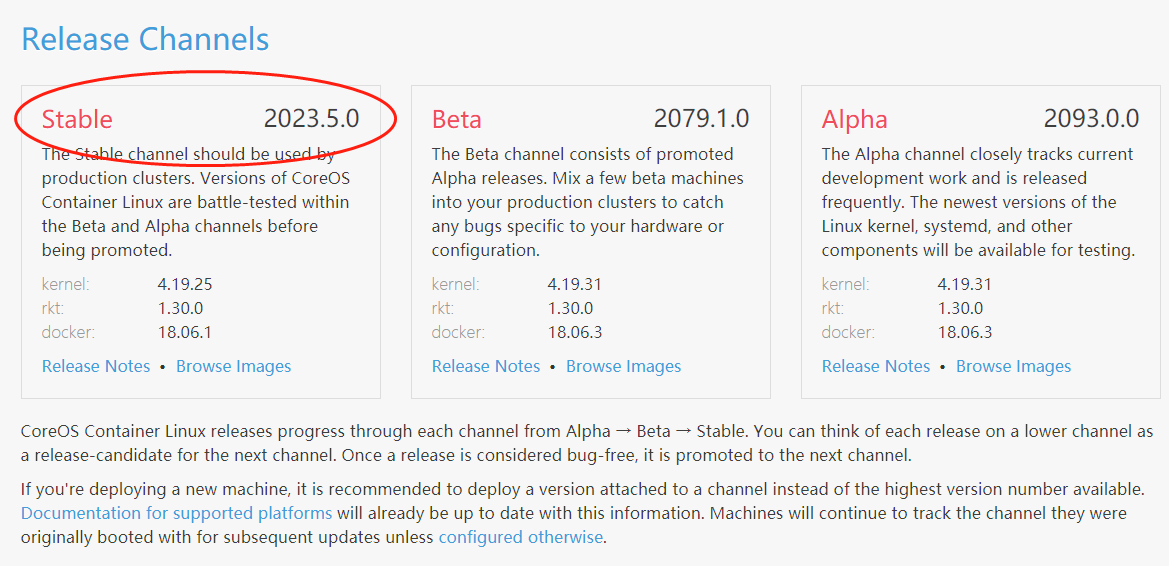Click the Beta channel title
The height and width of the screenshot is (566, 1169).
456,119
